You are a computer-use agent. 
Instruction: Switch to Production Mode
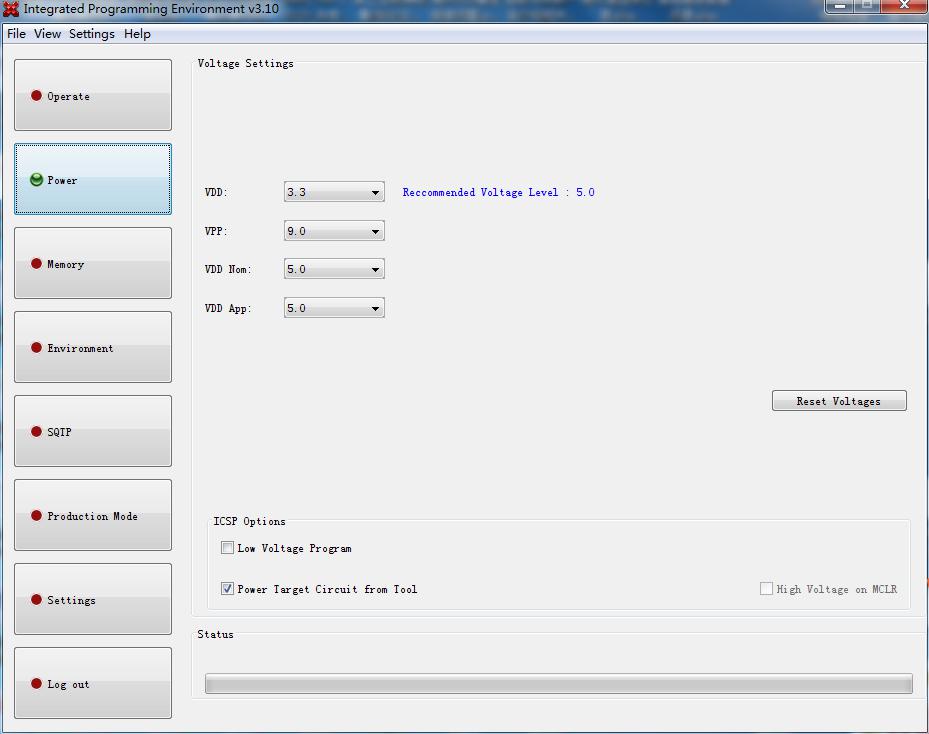[x=93, y=516]
